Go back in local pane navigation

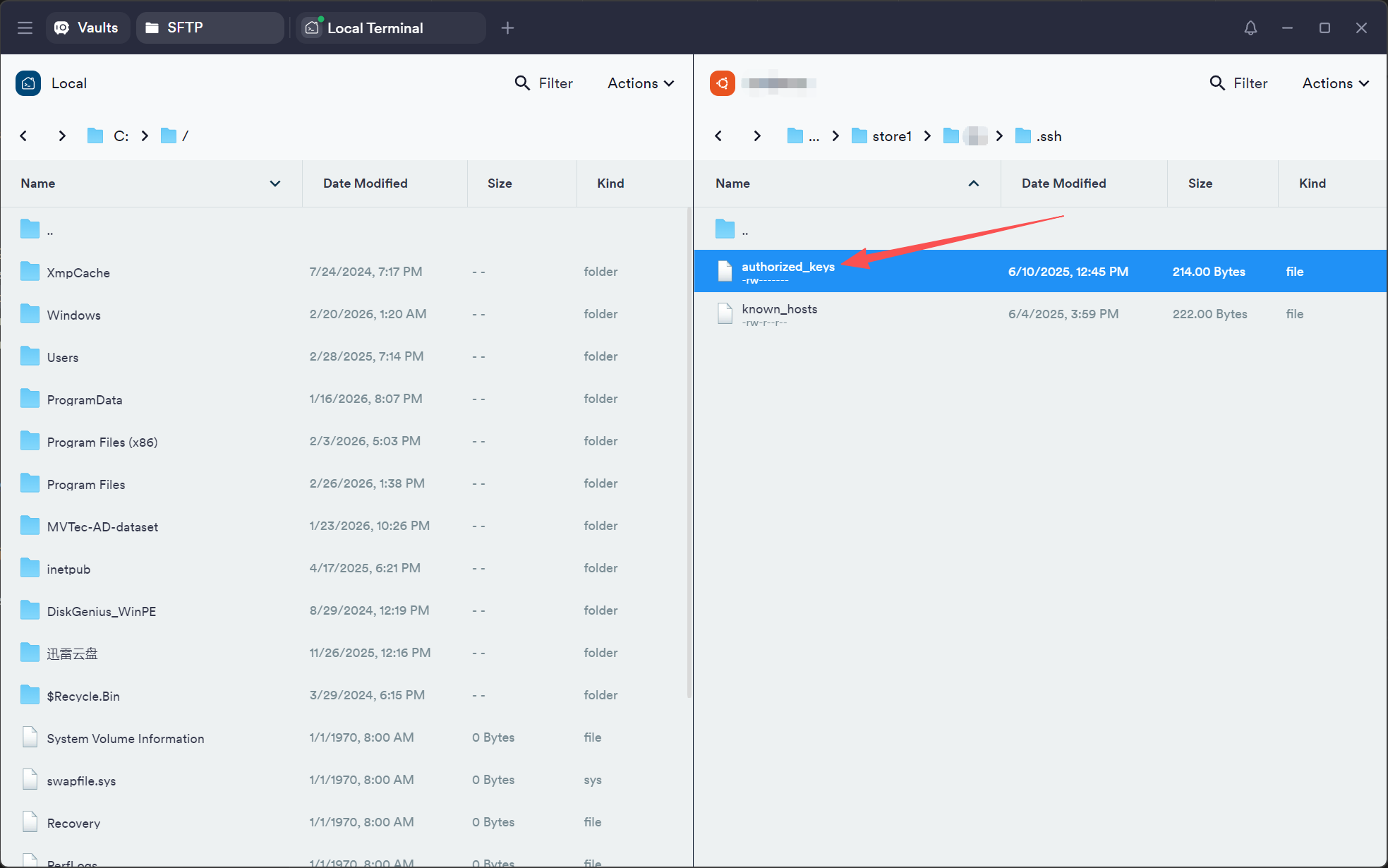point(24,135)
